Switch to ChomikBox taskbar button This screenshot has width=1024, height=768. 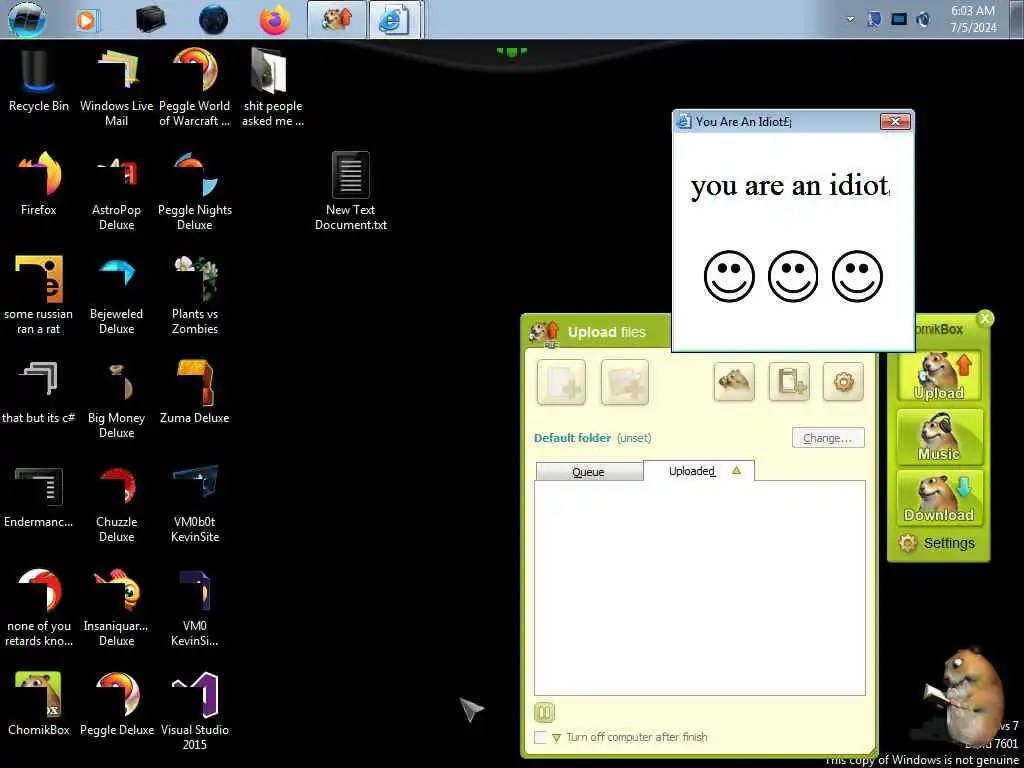tap(336, 20)
